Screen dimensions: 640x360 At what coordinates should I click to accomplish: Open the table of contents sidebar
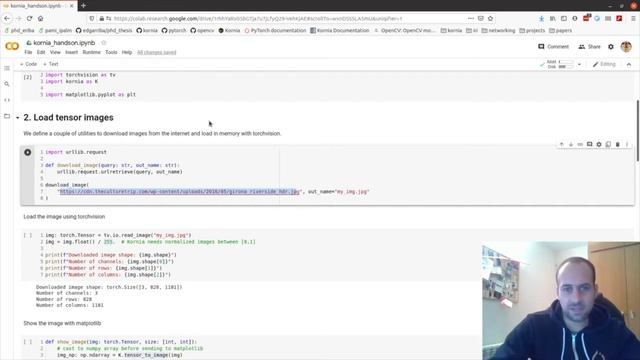click(x=7, y=68)
